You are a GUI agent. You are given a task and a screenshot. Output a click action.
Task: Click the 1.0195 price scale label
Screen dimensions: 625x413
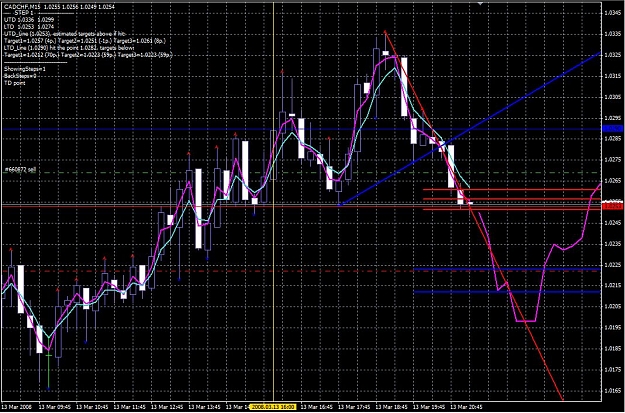click(x=613, y=327)
